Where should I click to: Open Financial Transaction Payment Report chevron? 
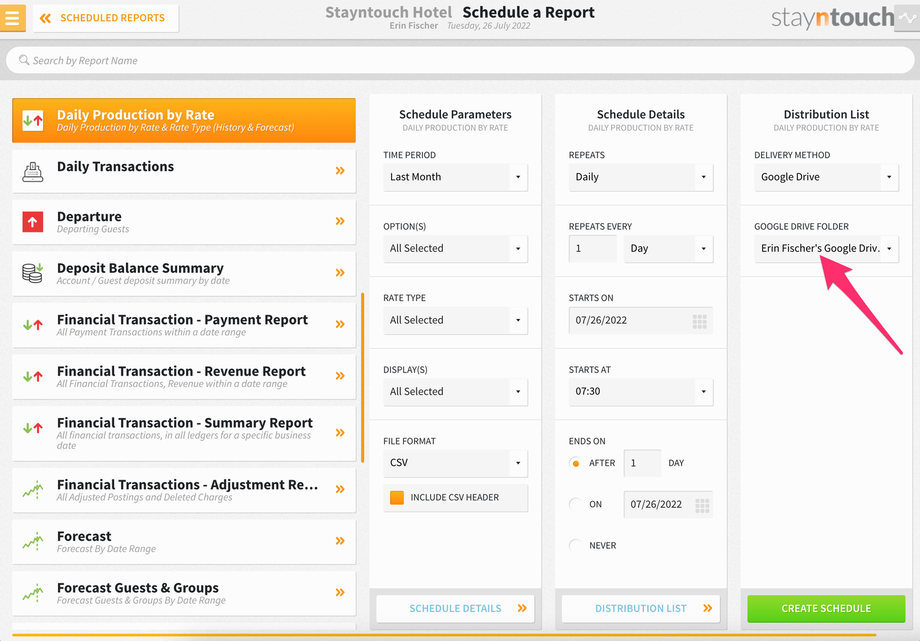click(340, 324)
